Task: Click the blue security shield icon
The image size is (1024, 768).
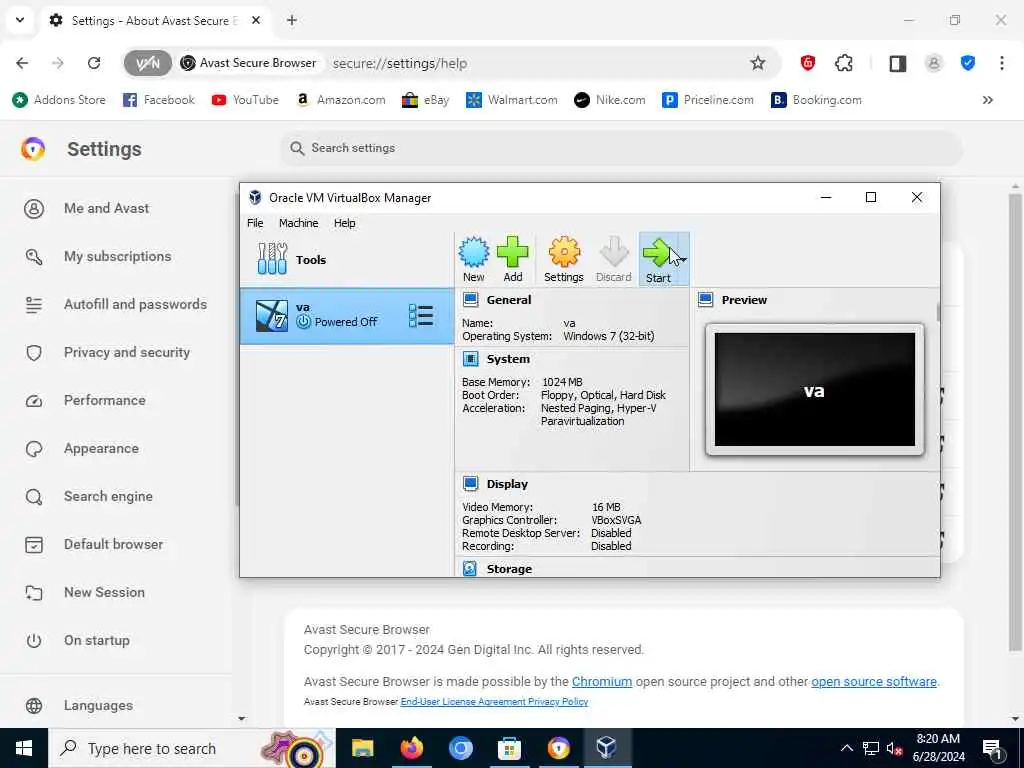Action: tap(968, 63)
